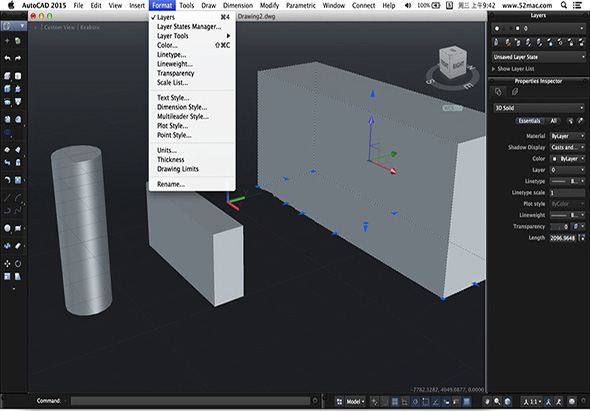This screenshot has width=590, height=411.
Task: Click the Spotlight search magnifier in menu bar
Action: (563, 5)
